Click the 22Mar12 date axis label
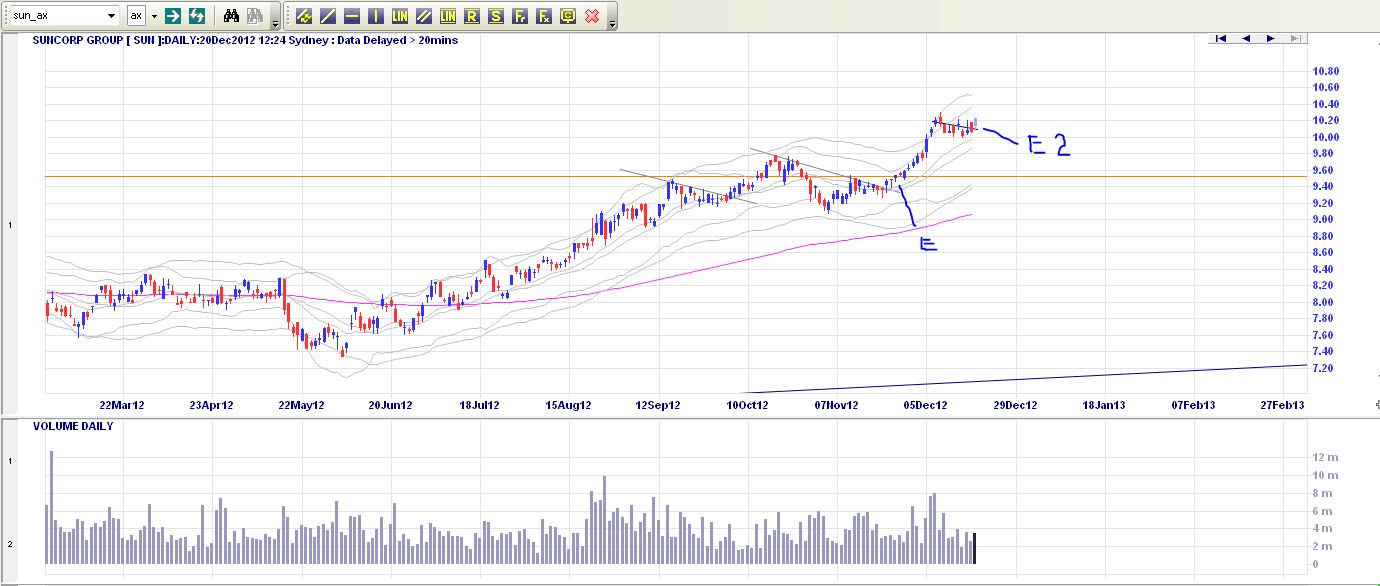Viewport: 1380px width, 586px height. coord(122,405)
